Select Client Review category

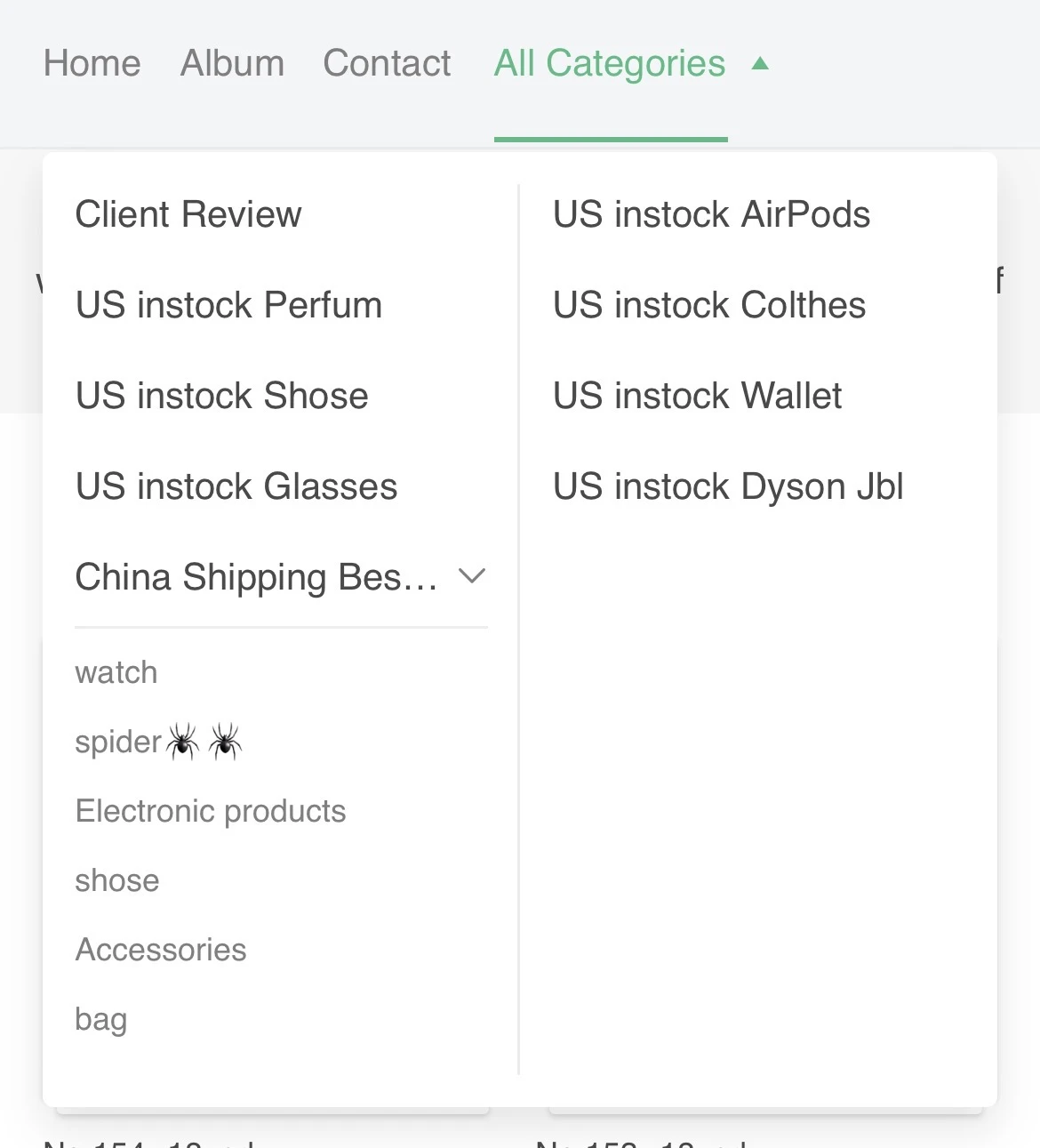(x=188, y=214)
